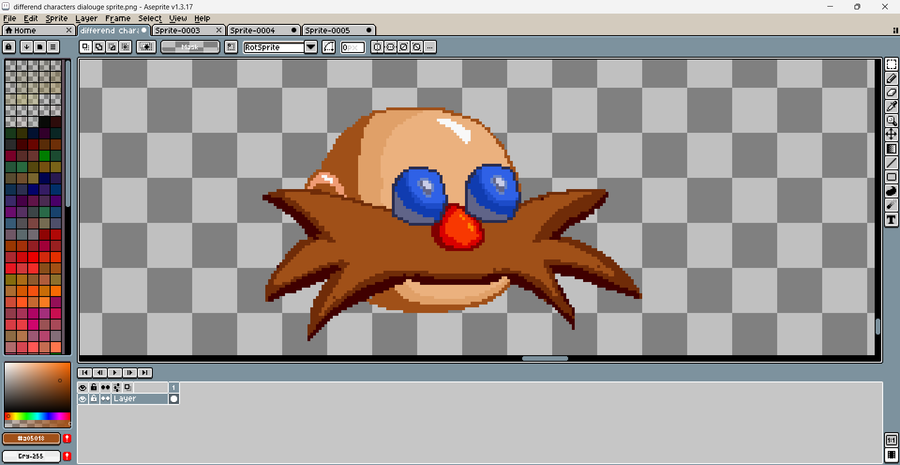Click the palette edit lock icon
Screen dimensions: 900x465
click(9, 47)
